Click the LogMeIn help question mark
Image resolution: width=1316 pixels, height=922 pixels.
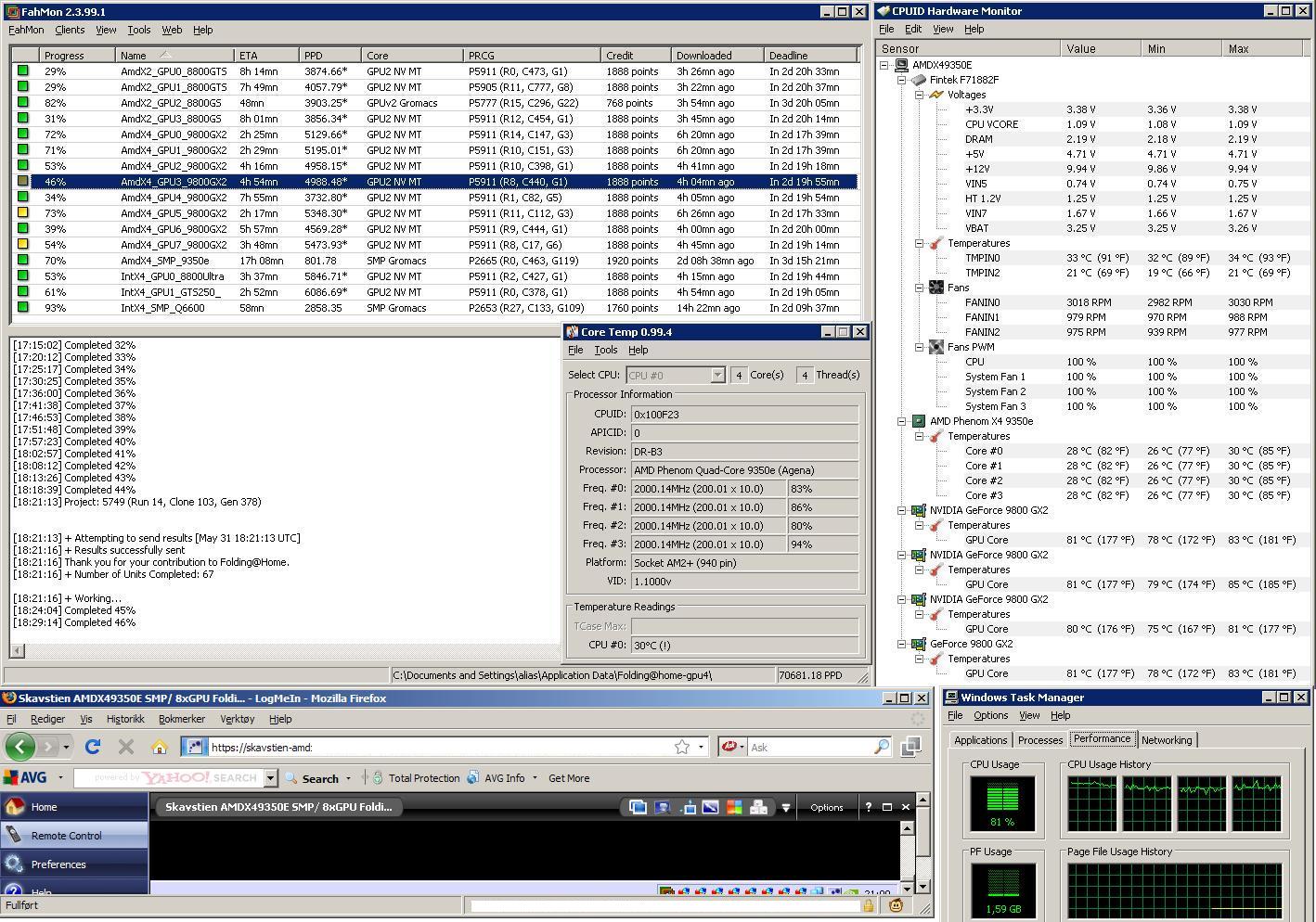[x=869, y=807]
